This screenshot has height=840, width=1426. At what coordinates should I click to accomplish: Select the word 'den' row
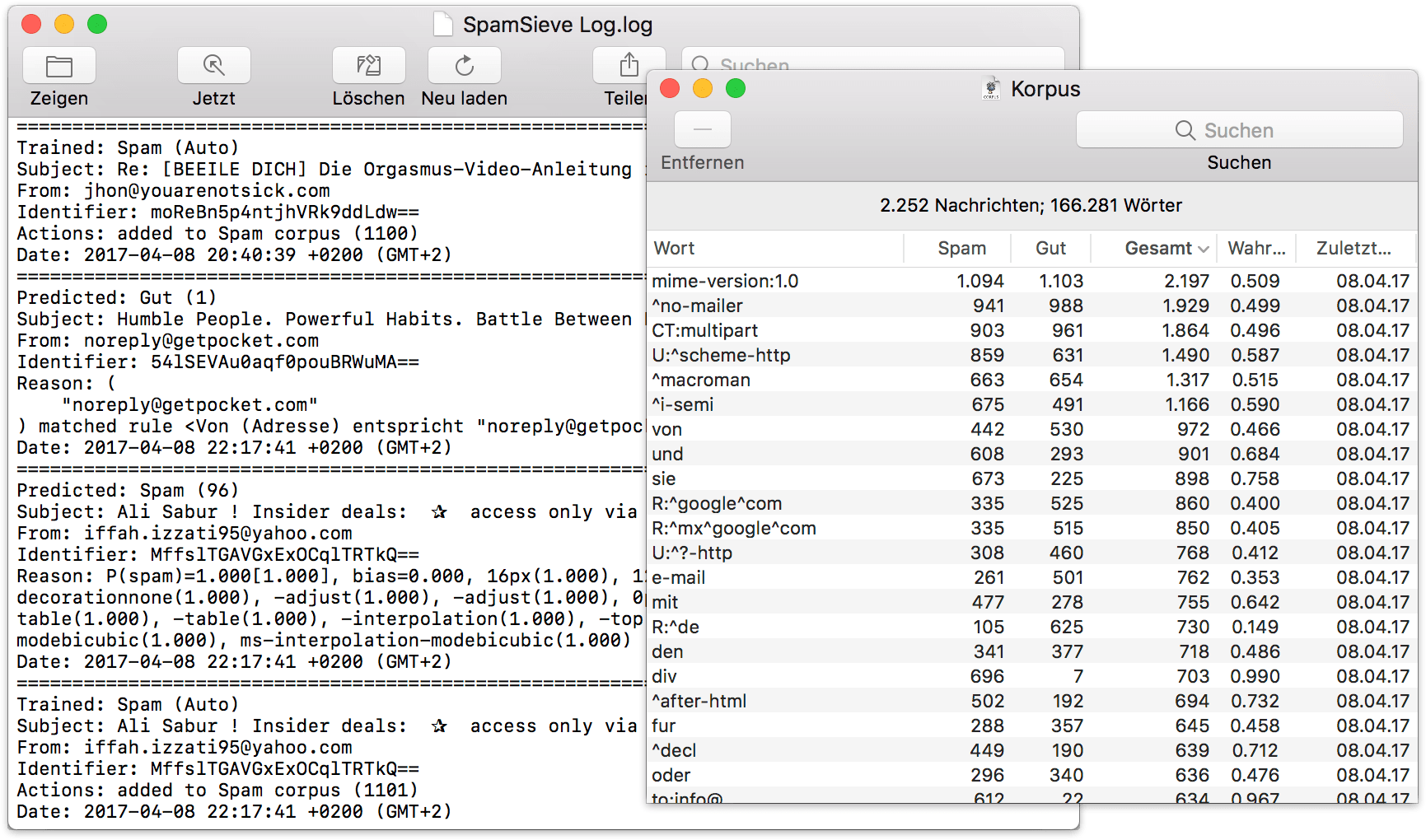click(x=1031, y=651)
